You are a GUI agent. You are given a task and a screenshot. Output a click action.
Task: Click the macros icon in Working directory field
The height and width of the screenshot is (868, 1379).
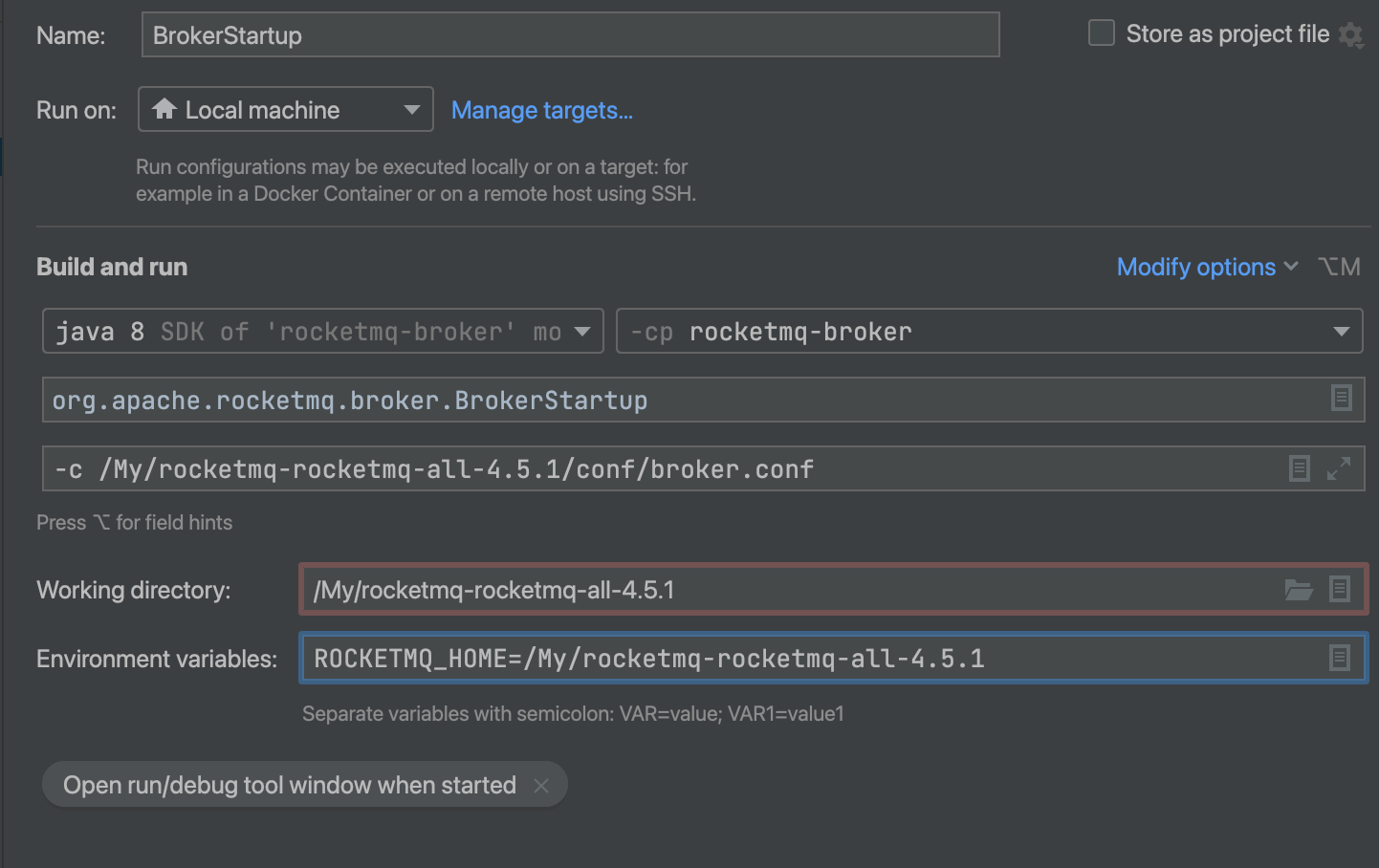coord(1340,589)
